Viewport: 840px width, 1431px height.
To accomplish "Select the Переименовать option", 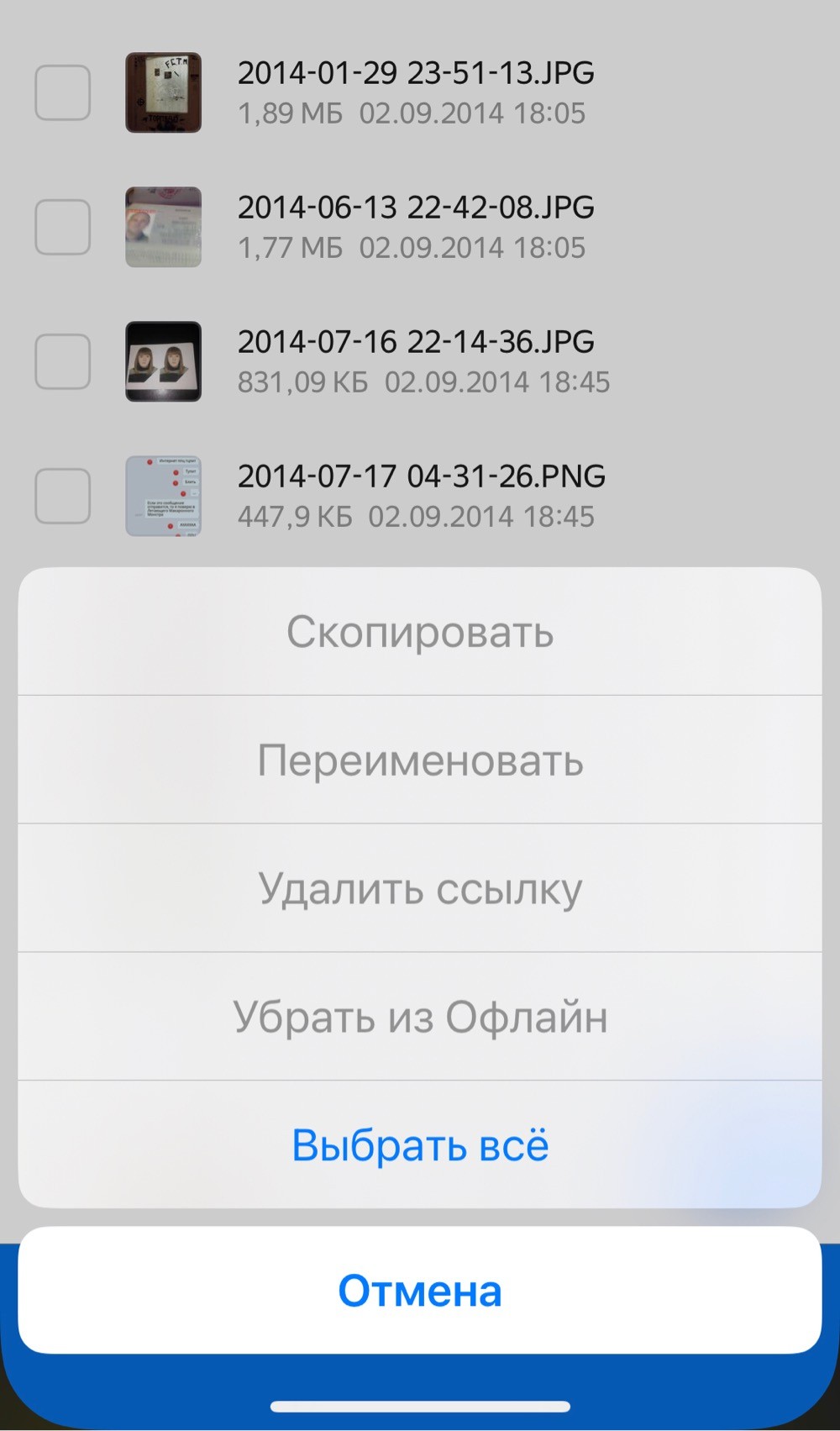I will [x=420, y=760].
